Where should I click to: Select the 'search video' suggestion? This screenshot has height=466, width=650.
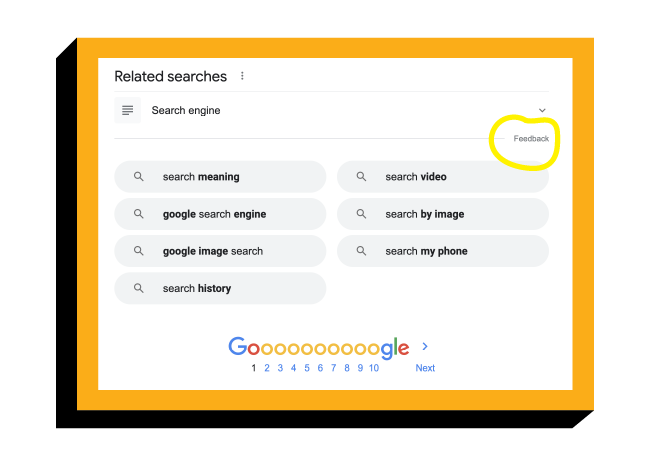442,177
